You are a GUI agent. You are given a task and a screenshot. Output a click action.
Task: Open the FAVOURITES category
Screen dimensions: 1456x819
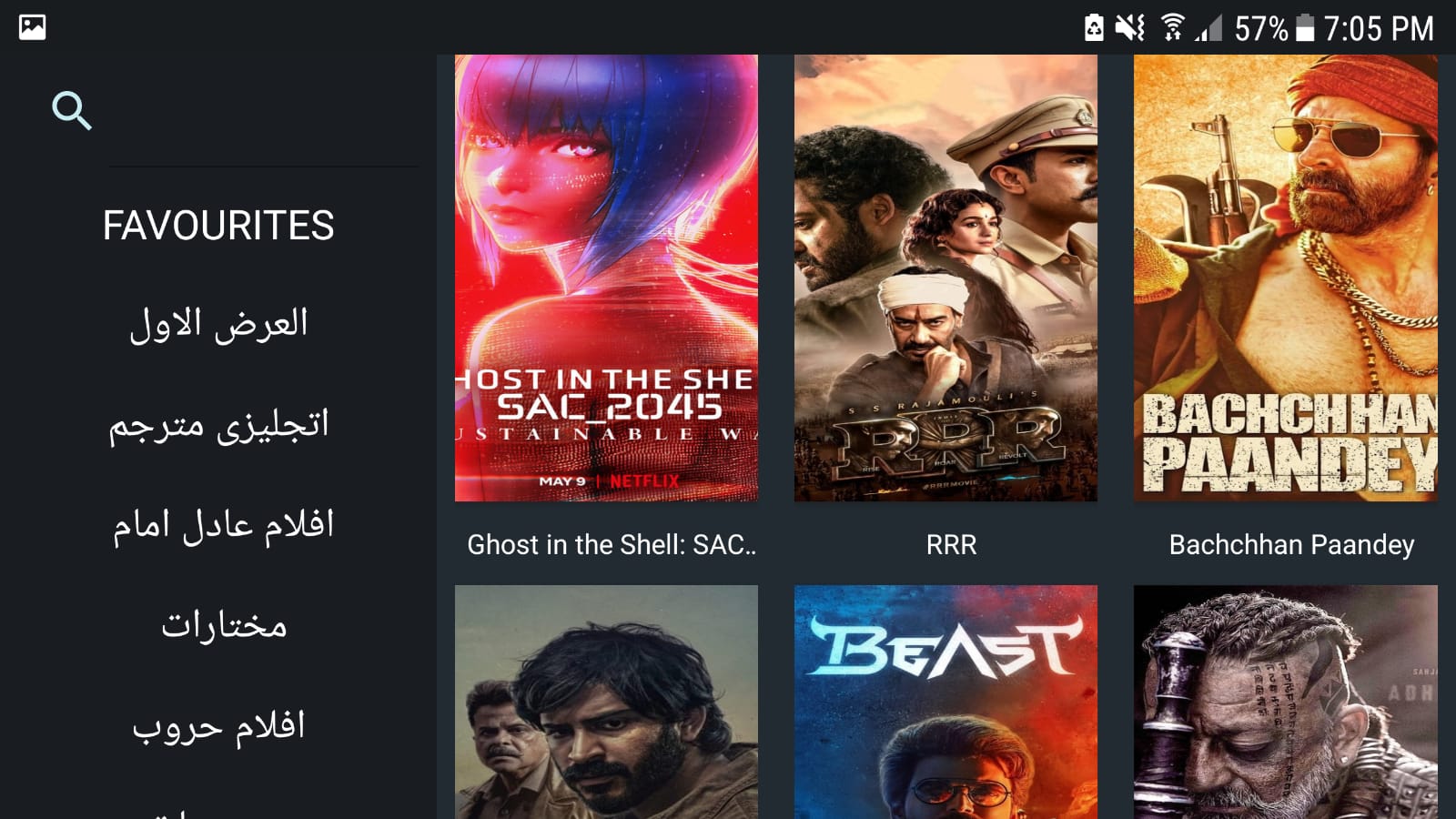[218, 226]
